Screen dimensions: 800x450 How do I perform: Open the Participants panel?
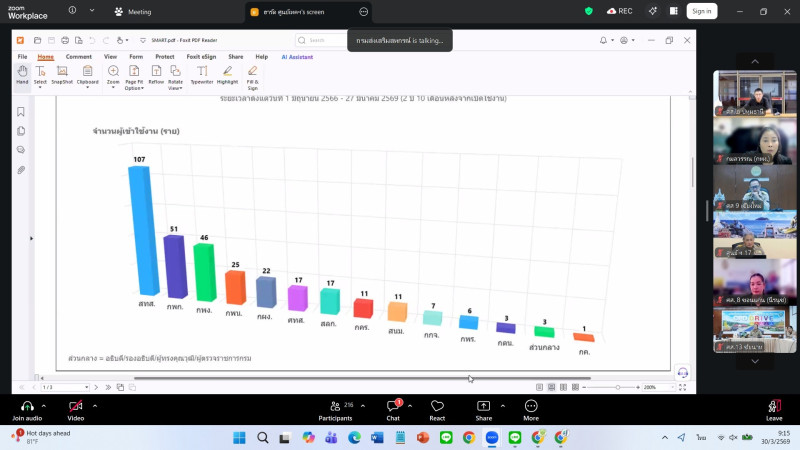(x=335, y=406)
